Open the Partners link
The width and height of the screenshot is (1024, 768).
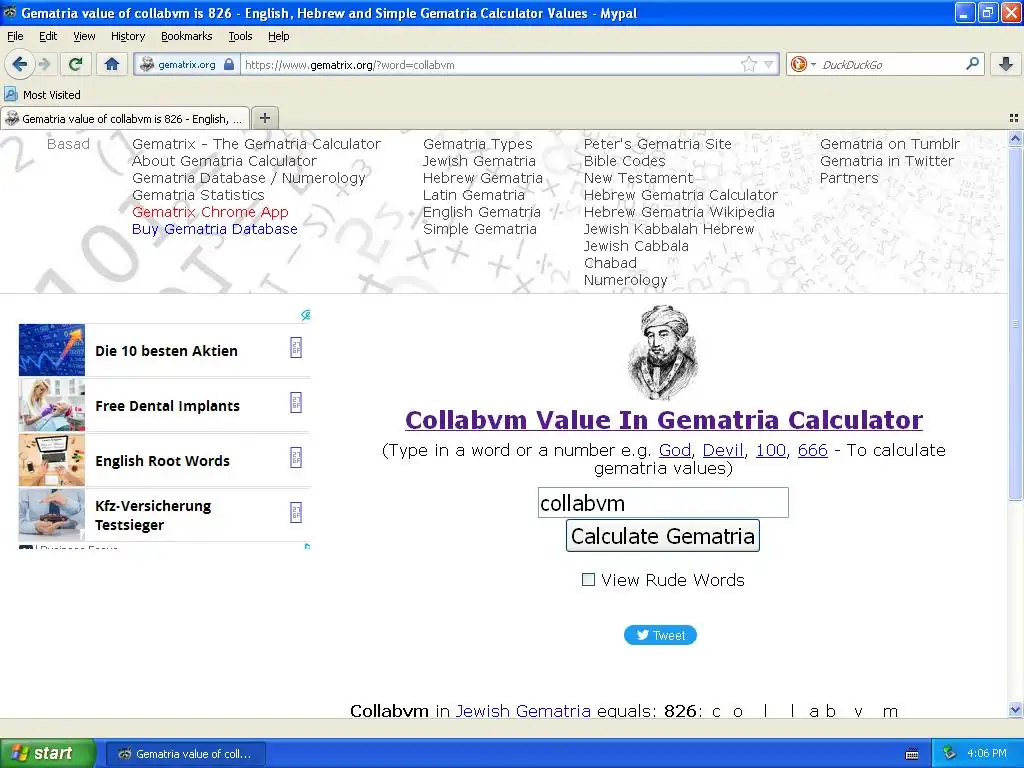849,178
